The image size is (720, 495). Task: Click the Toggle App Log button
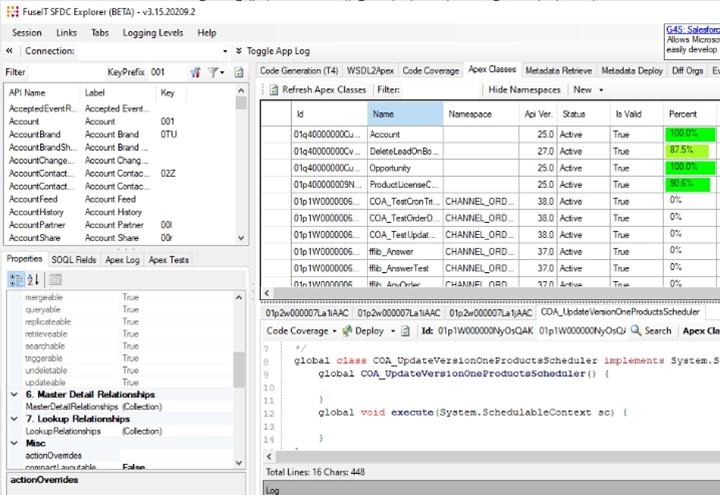(x=278, y=51)
